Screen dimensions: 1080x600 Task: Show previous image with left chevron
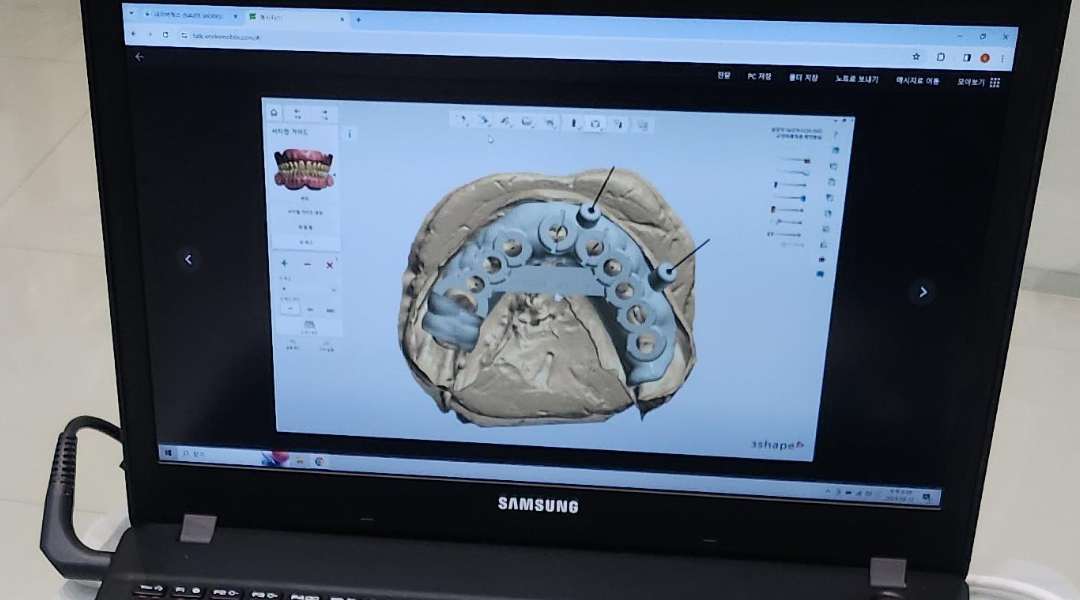188,260
